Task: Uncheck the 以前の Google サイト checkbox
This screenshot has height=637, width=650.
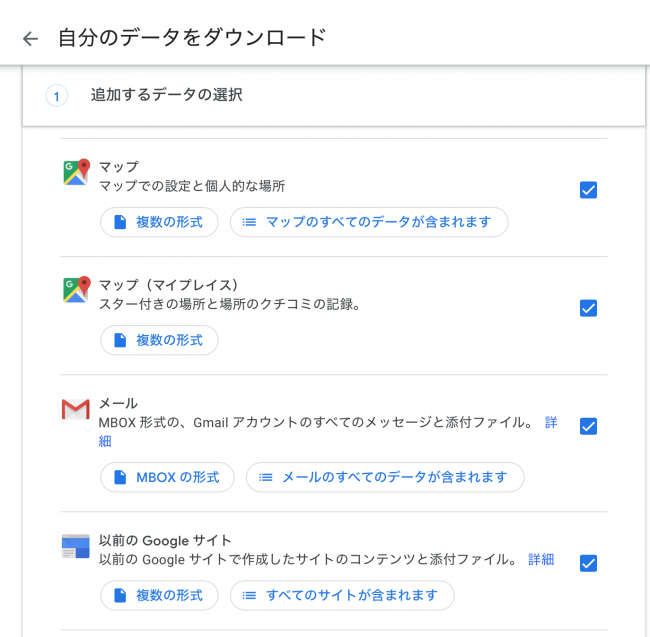Action: pyautogui.click(x=588, y=563)
